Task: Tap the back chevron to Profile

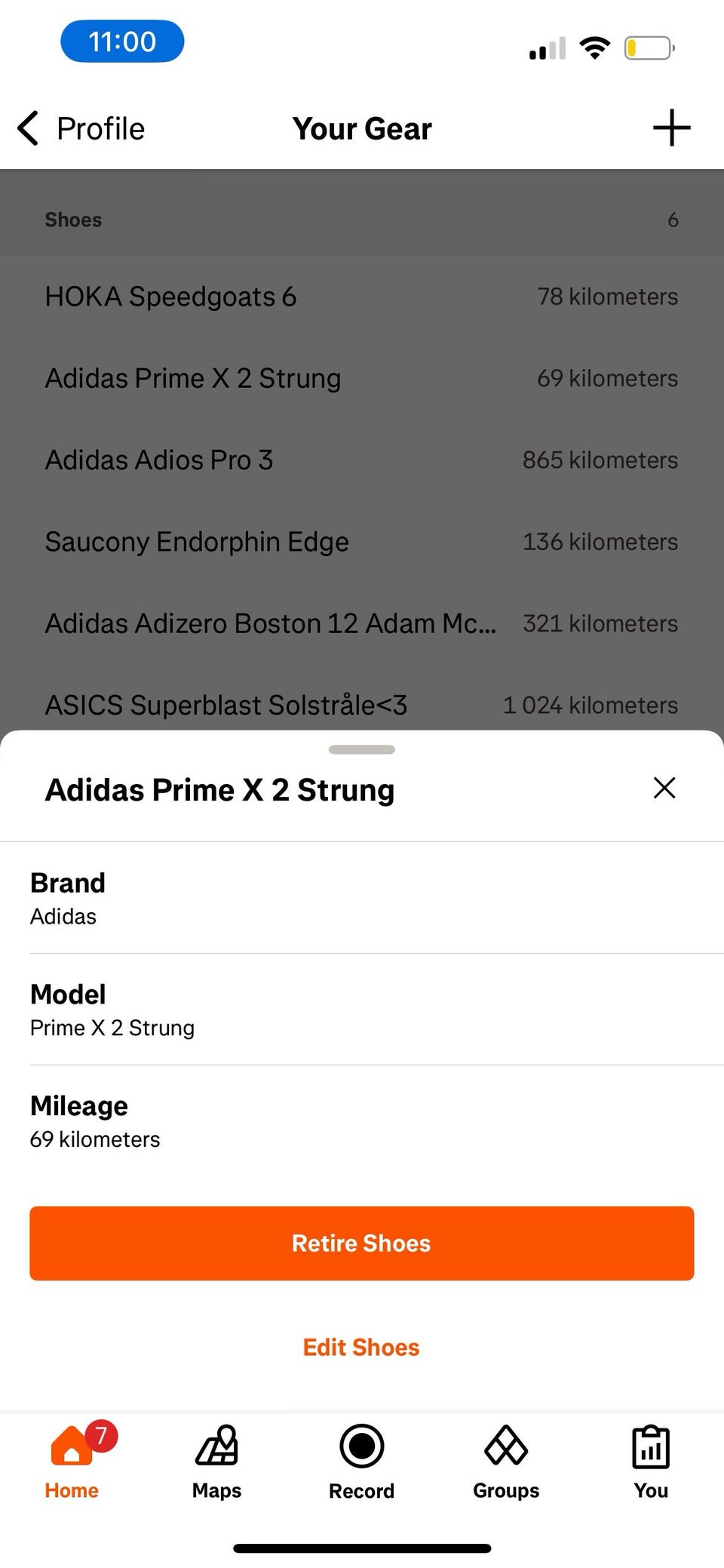Action: pos(29,128)
